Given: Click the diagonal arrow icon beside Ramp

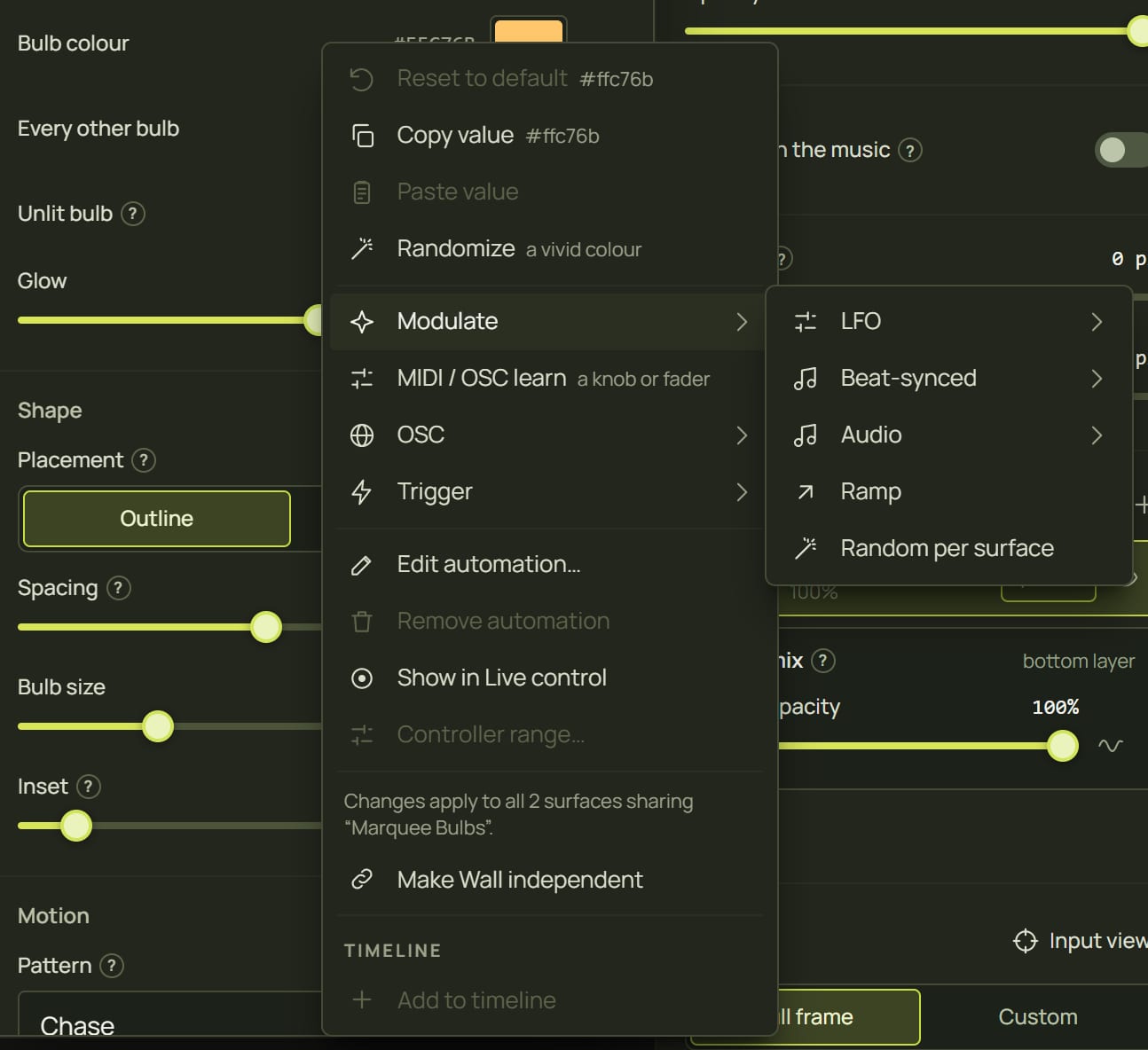Looking at the screenshot, I should click(x=806, y=492).
